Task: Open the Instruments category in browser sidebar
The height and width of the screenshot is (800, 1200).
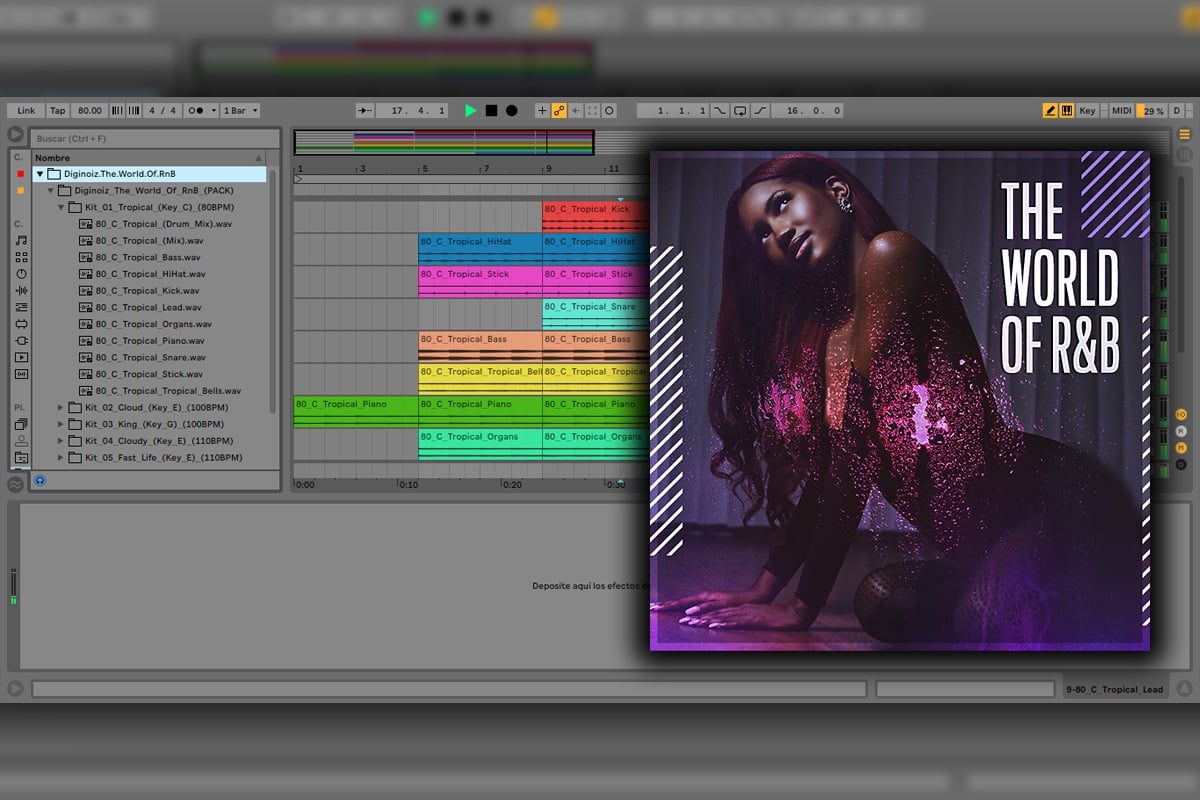Action: [x=21, y=274]
